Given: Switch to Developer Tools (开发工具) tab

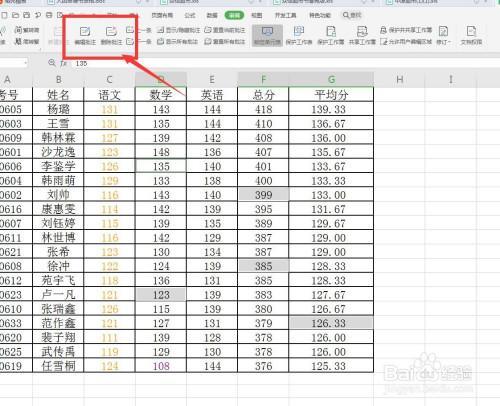Looking at the screenshot, I should click(x=285, y=15).
